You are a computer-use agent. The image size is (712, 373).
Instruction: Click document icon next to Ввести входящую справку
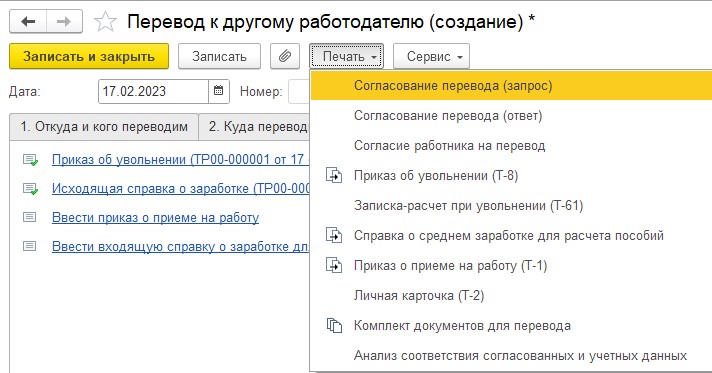pos(30,246)
